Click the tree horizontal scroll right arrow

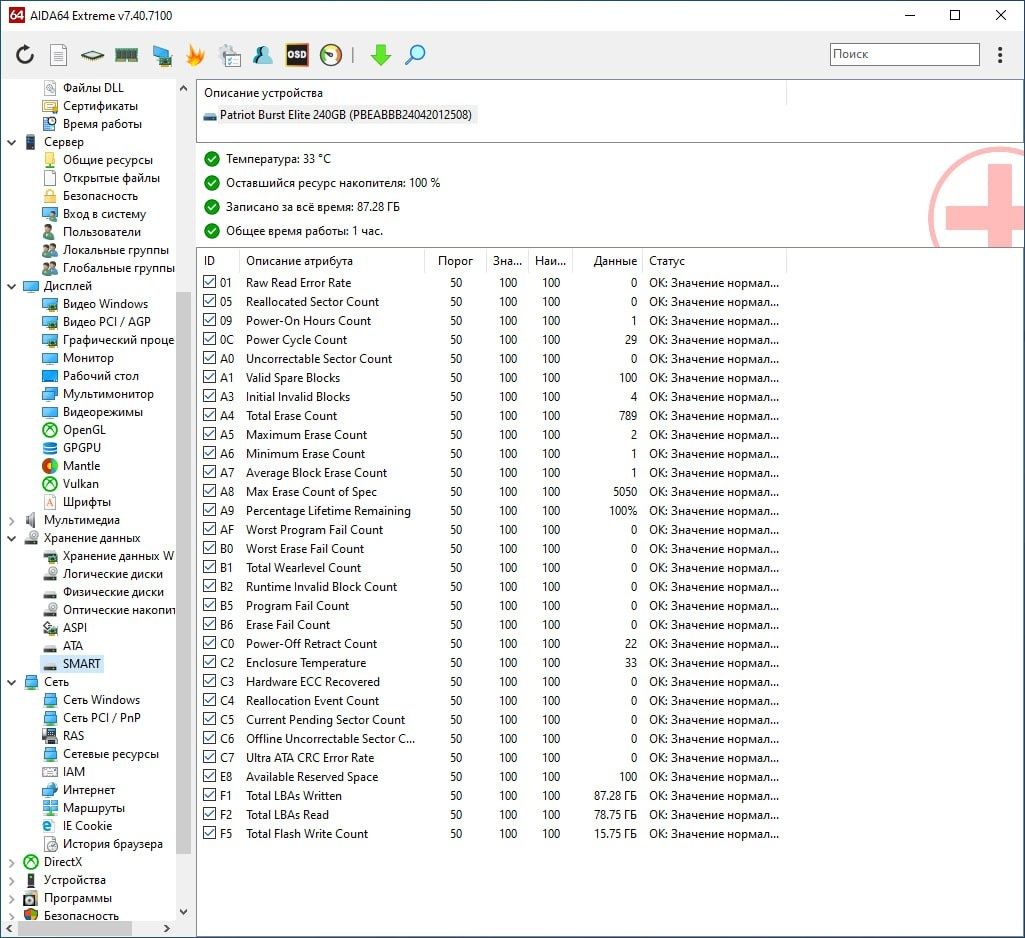coord(167,928)
